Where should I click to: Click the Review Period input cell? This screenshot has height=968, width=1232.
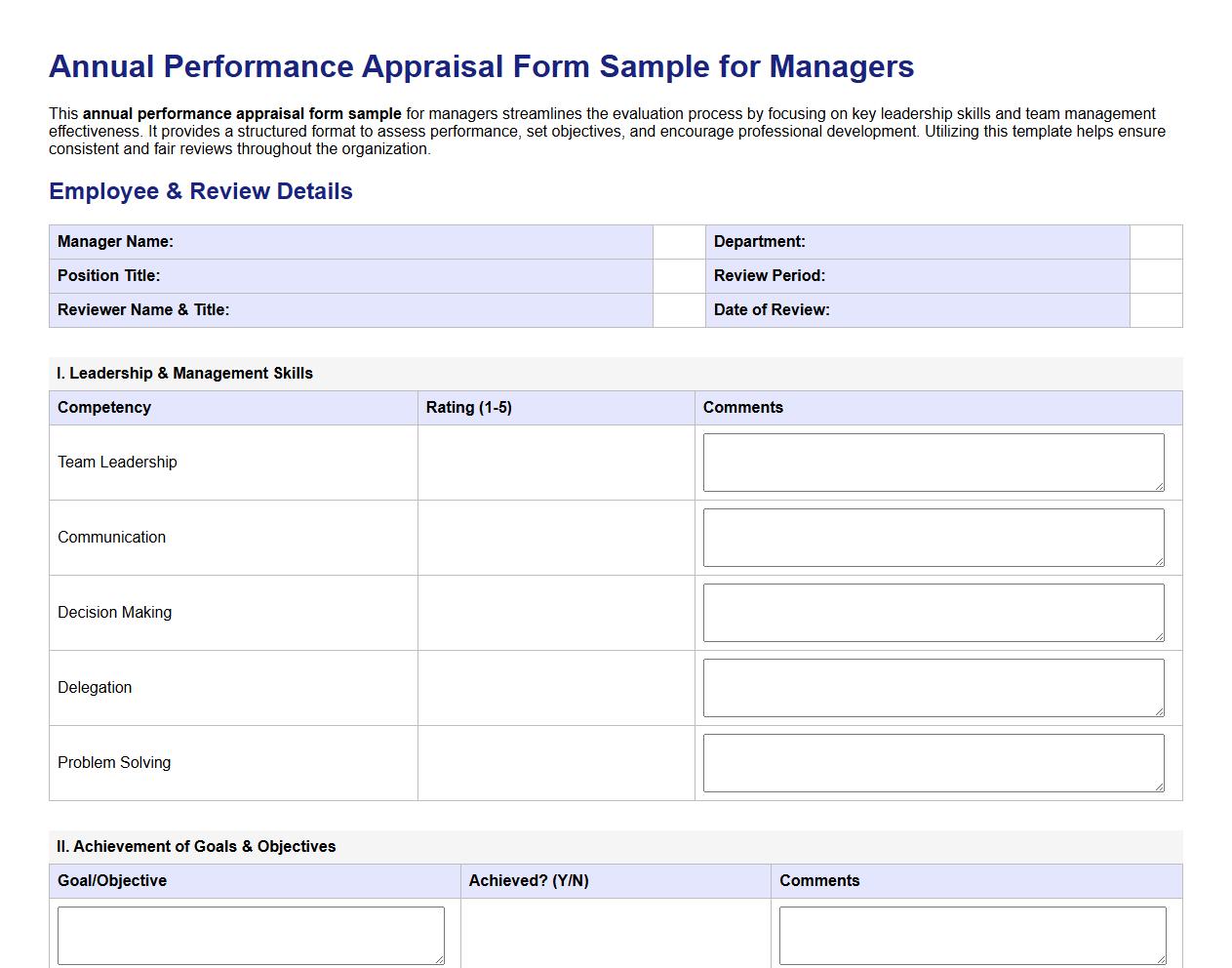pos(1155,275)
